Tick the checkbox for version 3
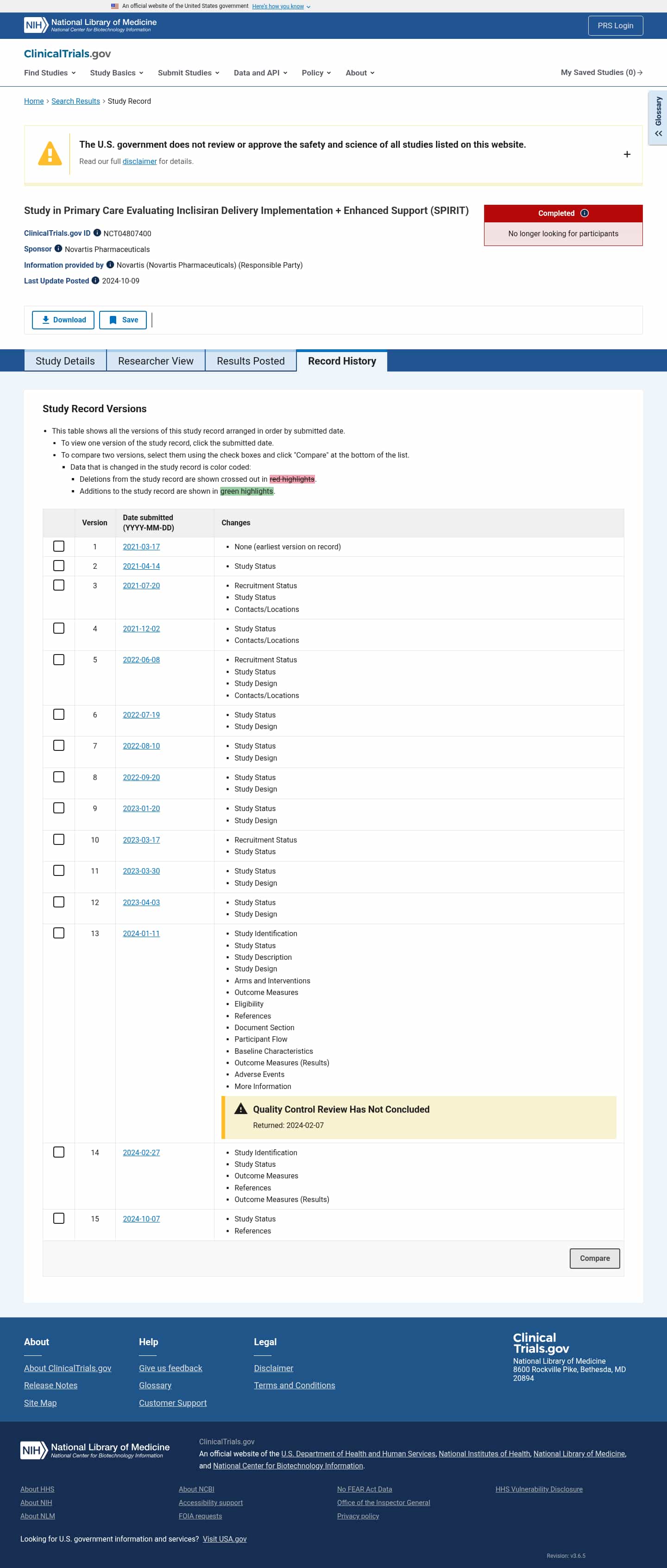This screenshot has height=1568, width=667. [x=59, y=585]
